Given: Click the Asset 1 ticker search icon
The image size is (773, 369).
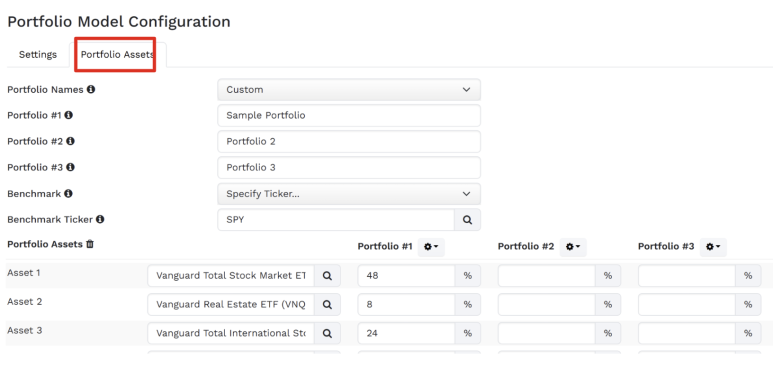Looking at the screenshot, I should (x=327, y=276).
